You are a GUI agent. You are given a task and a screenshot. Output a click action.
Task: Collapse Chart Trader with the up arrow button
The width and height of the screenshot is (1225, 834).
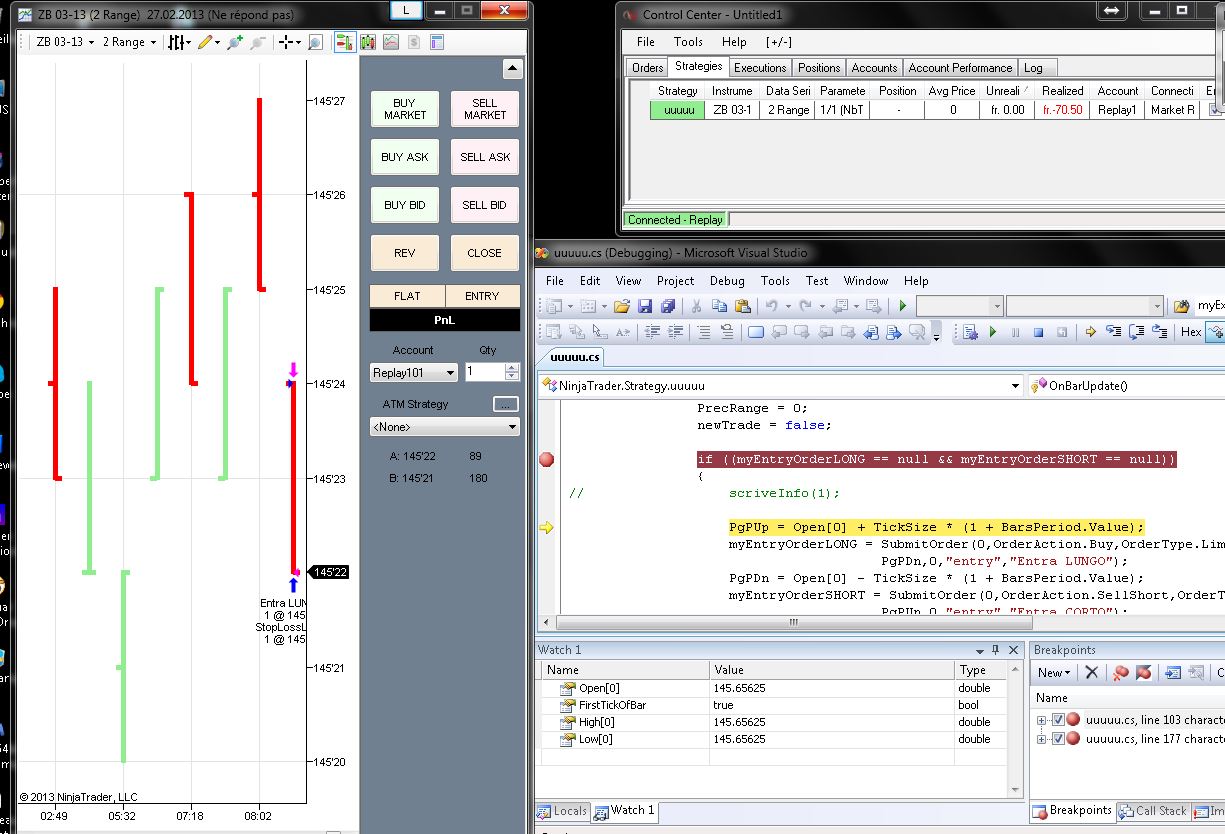pos(512,69)
